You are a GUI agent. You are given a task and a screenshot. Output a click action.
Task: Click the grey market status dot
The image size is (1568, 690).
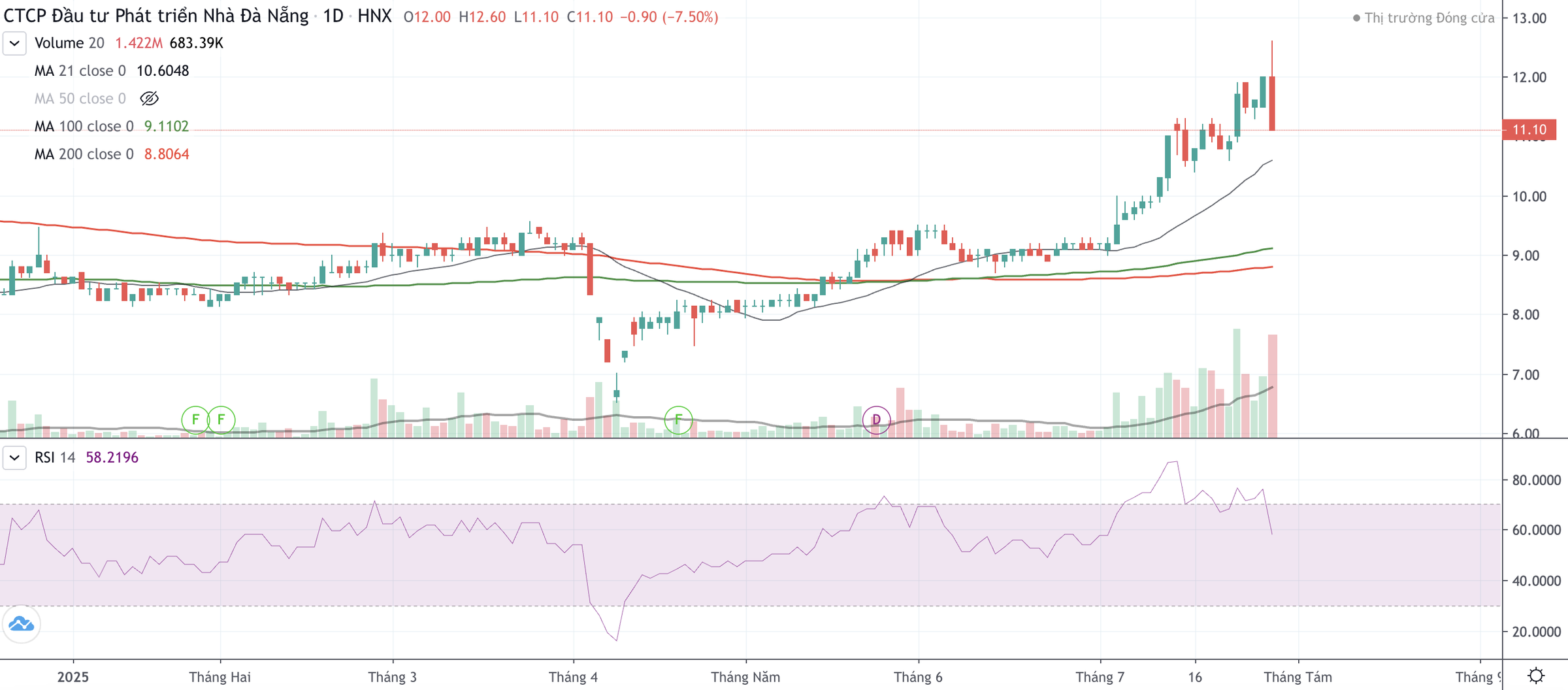[1356, 18]
